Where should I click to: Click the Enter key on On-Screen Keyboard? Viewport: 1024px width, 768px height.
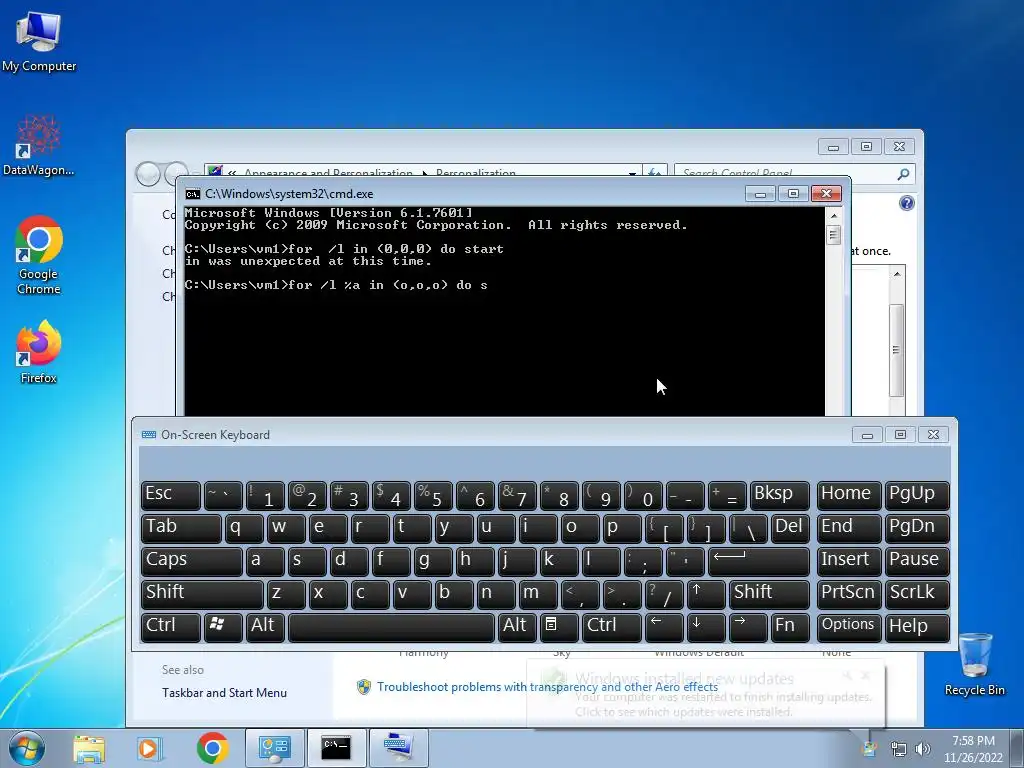[759, 561]
